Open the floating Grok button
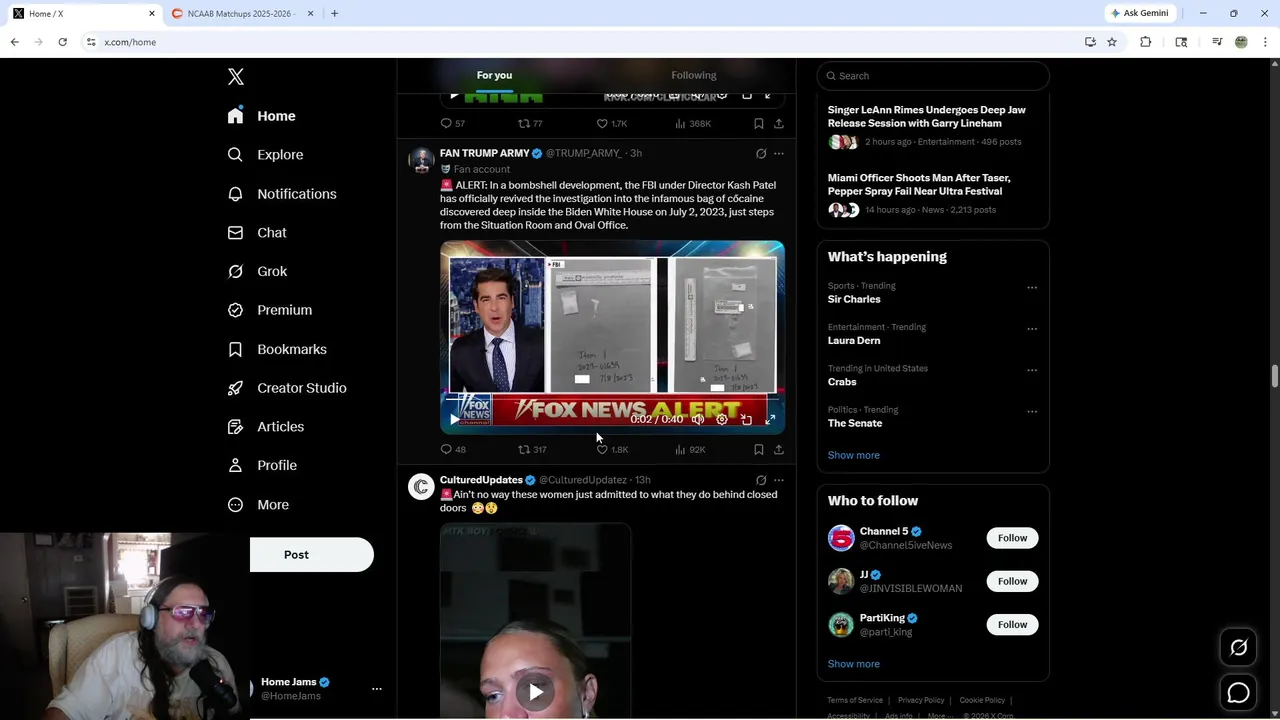Image resolution: width=1280 pixels, height=720 pixels. click(x=1238, y=648)
